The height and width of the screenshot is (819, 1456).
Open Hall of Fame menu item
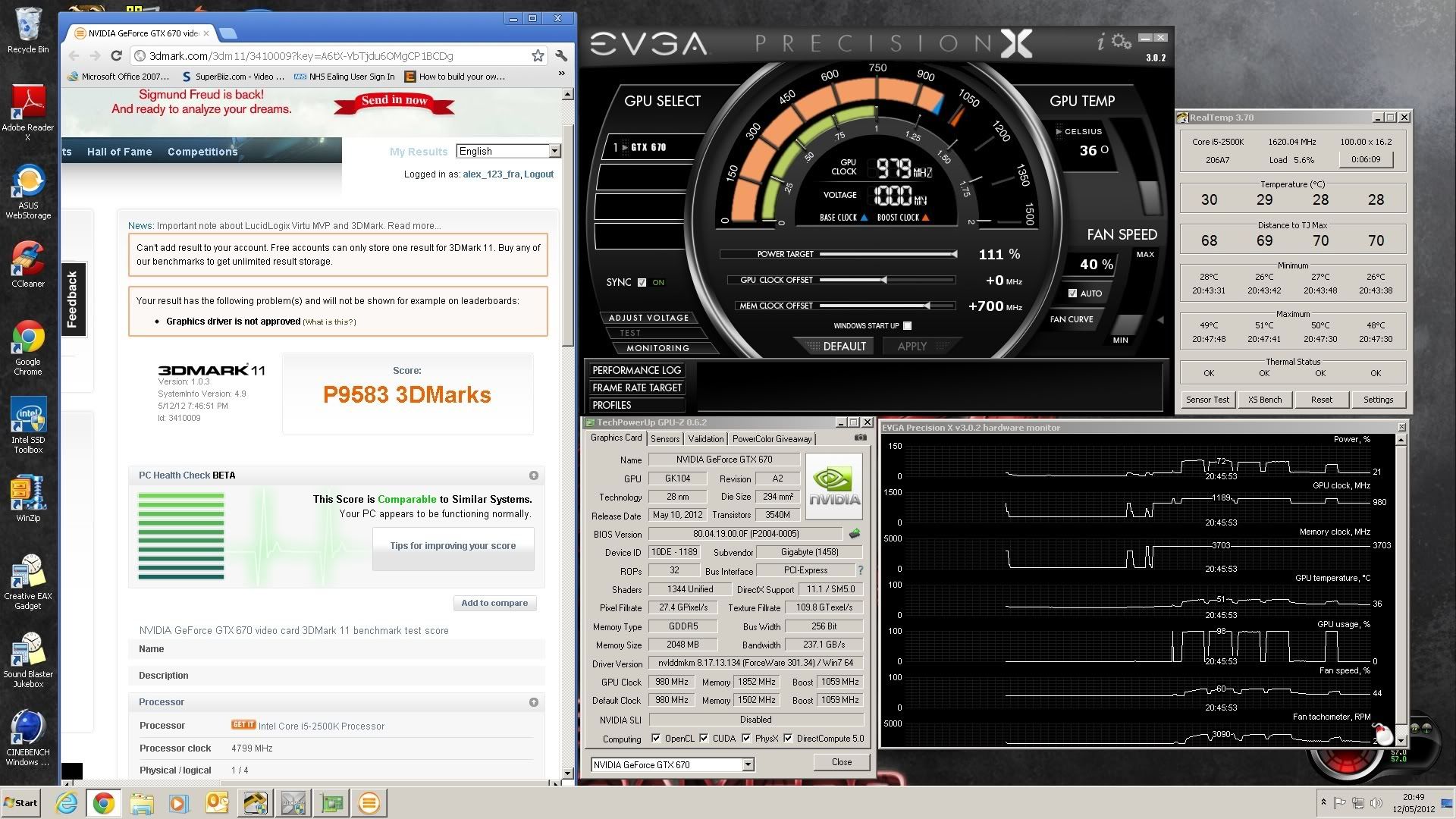(119, 152)
